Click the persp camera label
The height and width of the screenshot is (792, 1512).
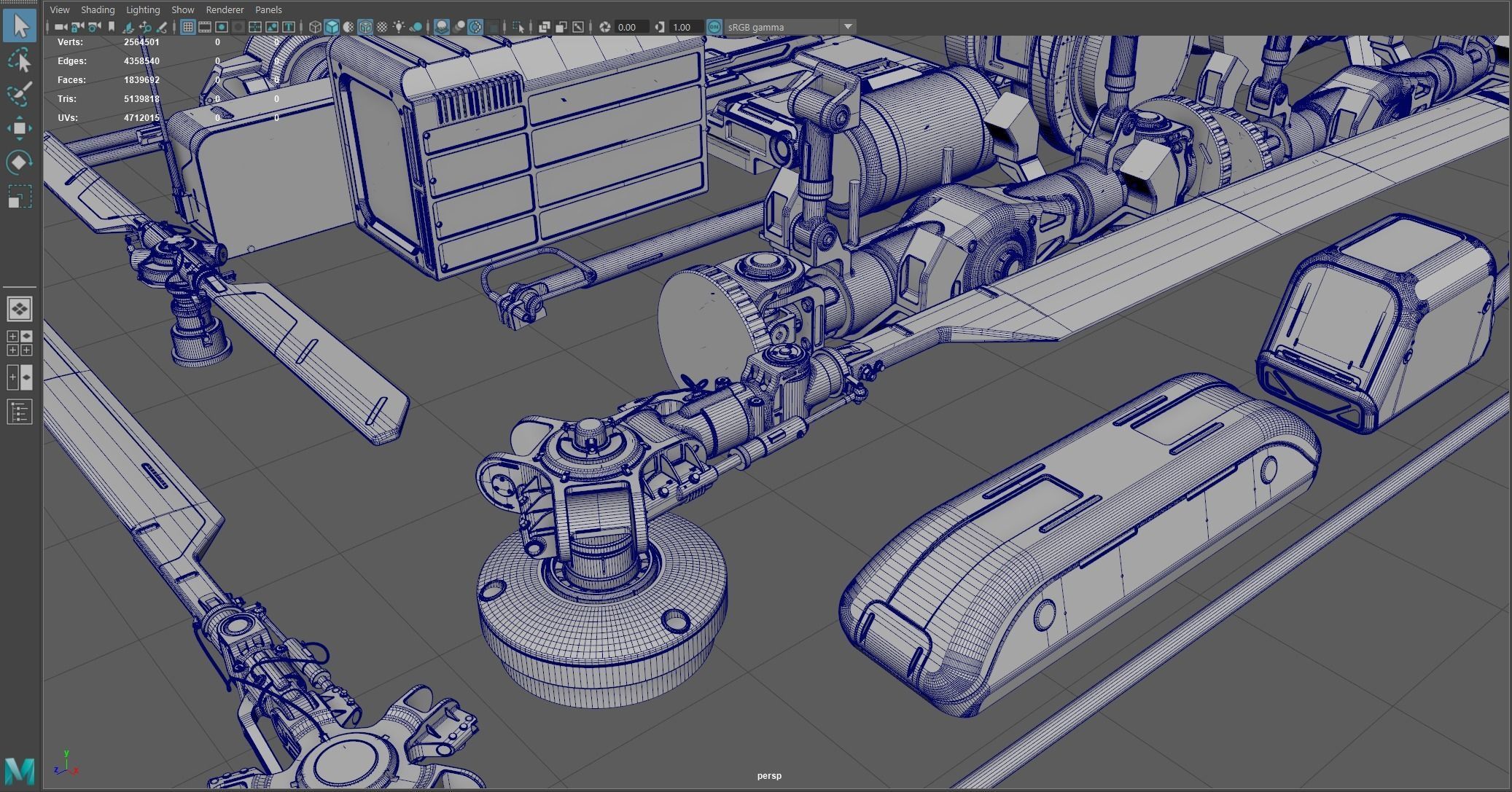coord(769,776)
